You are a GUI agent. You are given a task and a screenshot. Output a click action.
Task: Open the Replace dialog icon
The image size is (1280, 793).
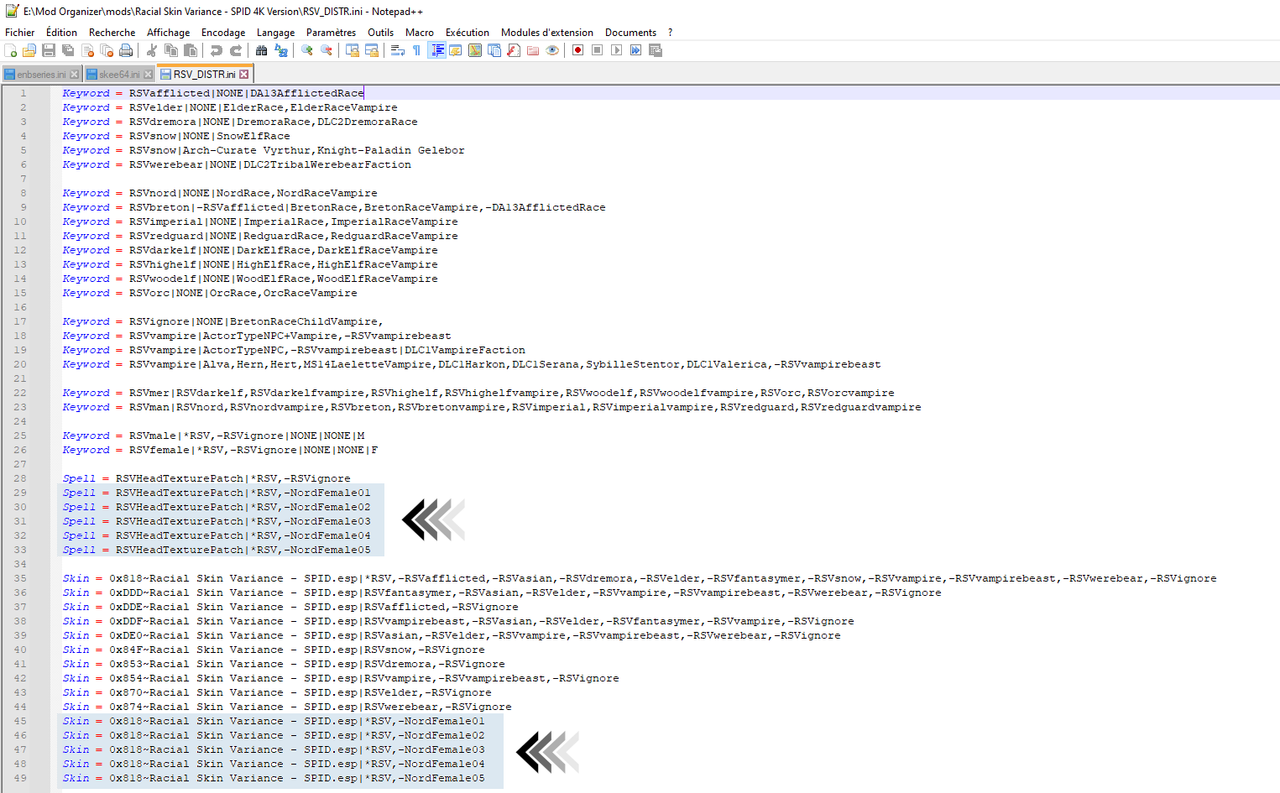[x=281, y=50]
